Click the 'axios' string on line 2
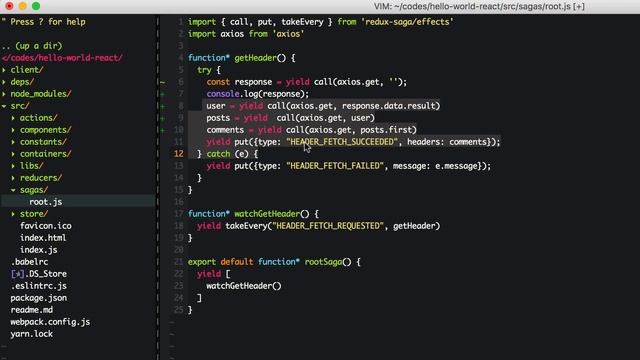640x360 pixels. coord(288,34)
